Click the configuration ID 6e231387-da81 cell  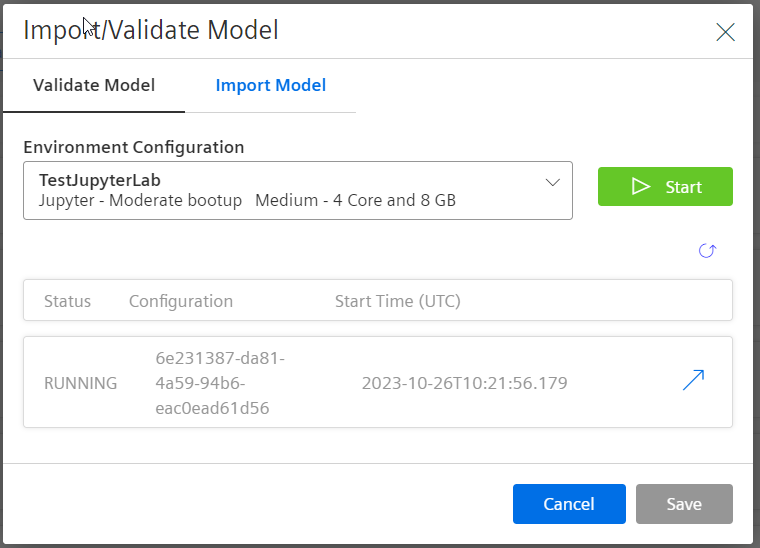click(220, 383)
